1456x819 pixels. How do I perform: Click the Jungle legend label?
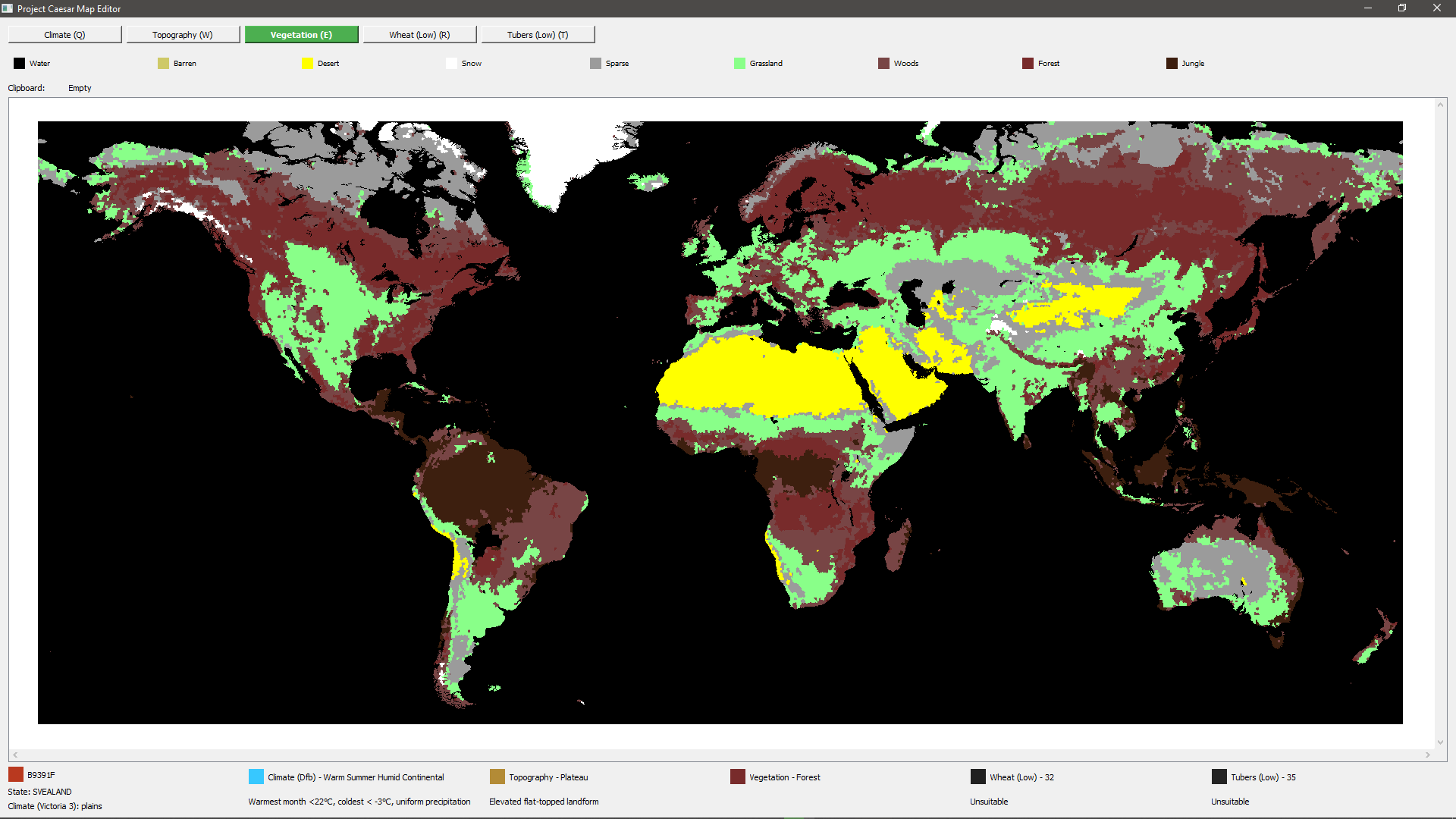click(1193, 64)
